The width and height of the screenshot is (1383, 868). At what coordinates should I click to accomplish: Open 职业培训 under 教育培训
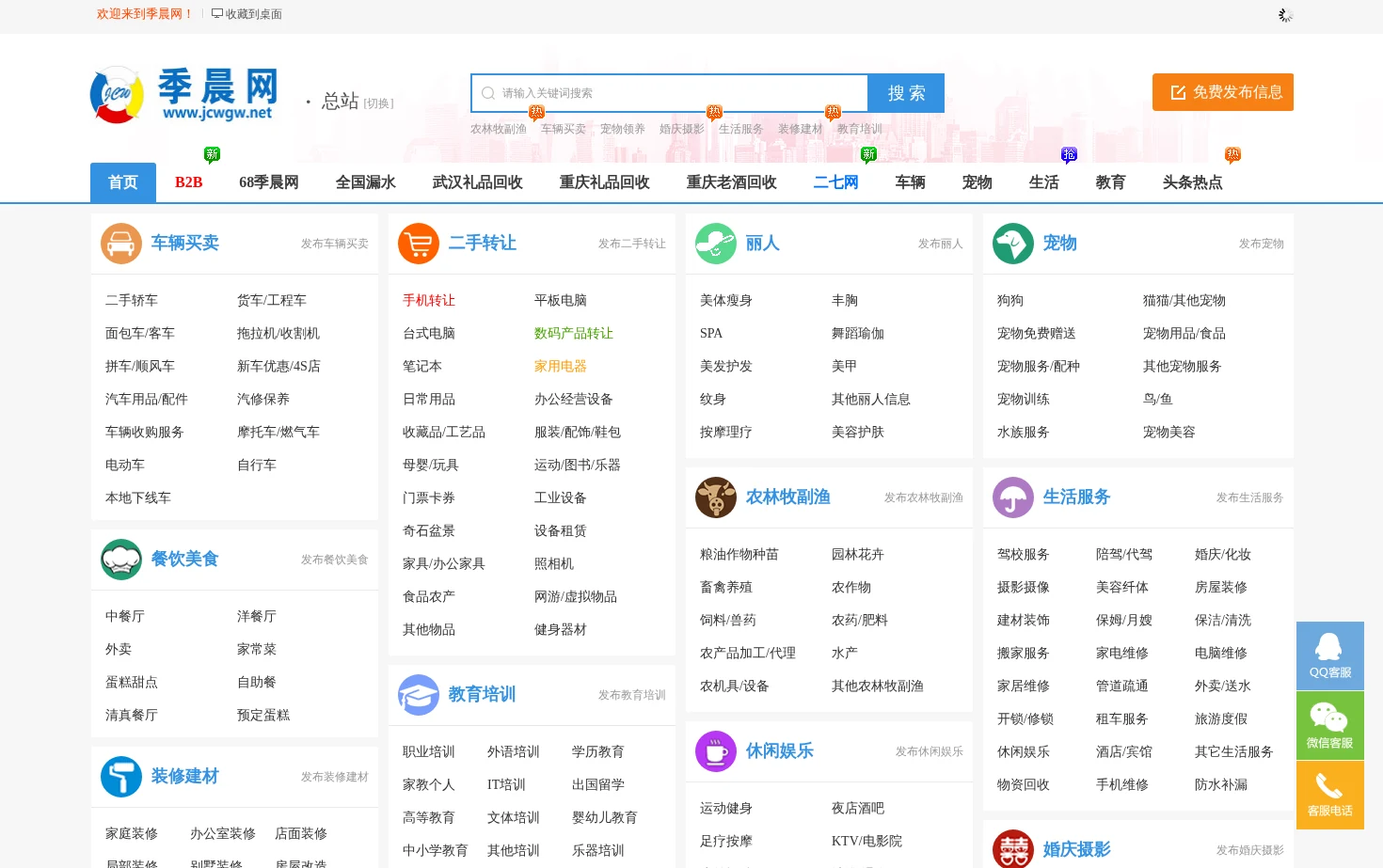[429, 751]
